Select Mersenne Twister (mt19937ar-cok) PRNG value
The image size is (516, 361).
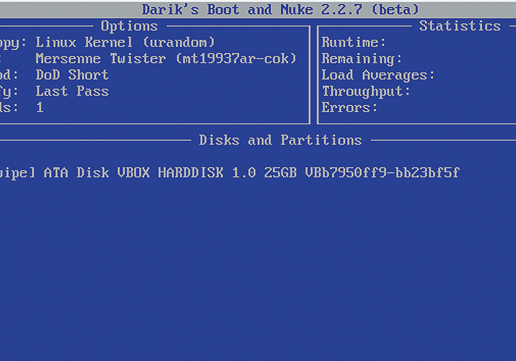point(166,59)
